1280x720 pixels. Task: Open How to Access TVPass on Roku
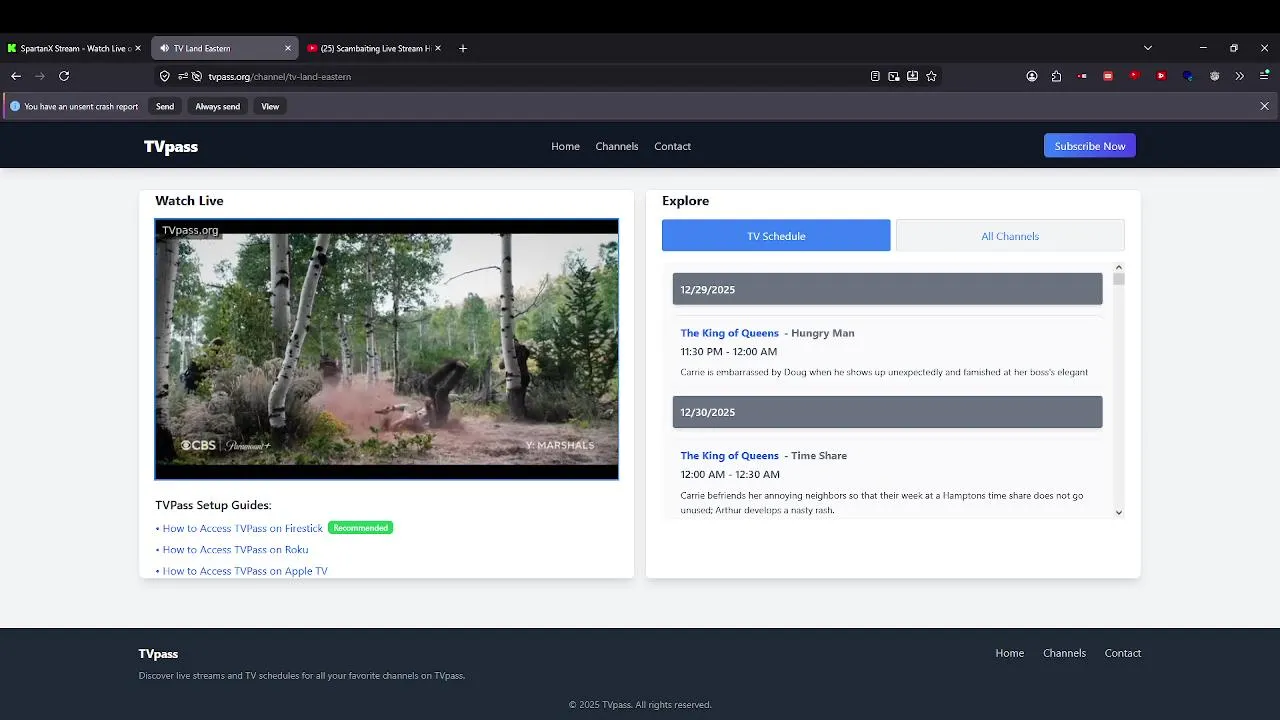235,550
